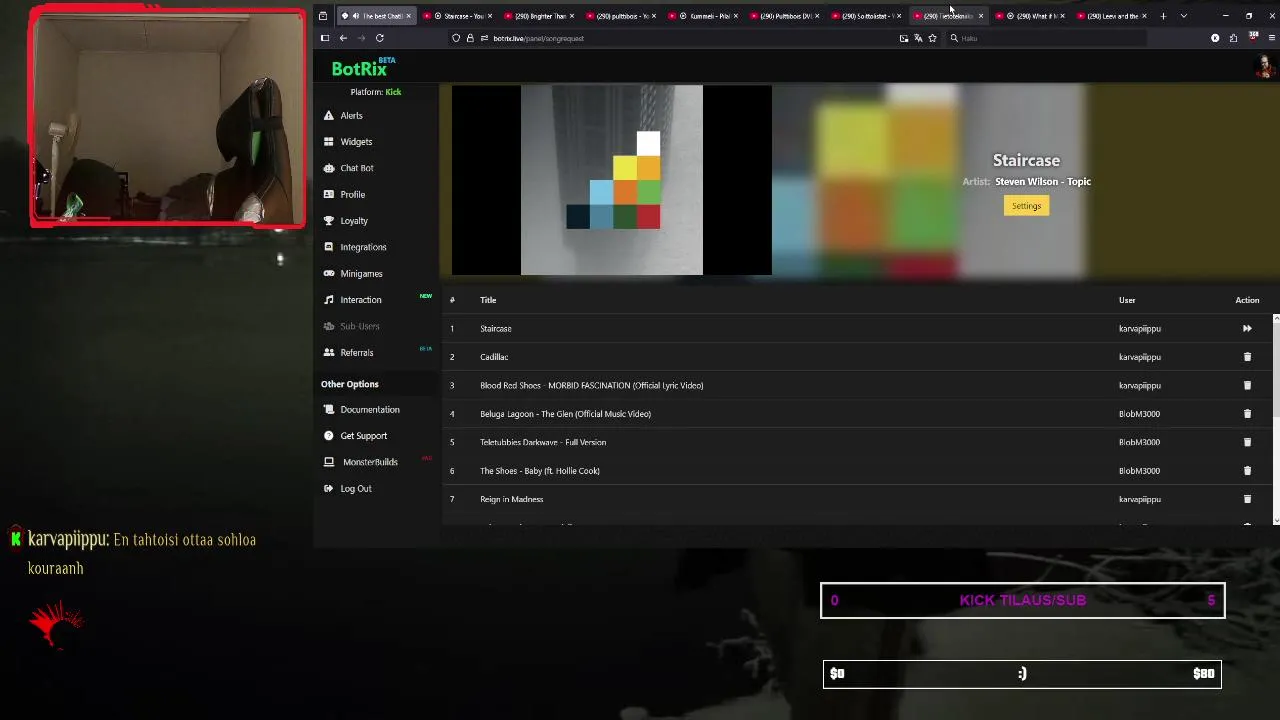The image size is (1280, 720).
Task: Click the Other Options heading
Action: tap(350, 384)
